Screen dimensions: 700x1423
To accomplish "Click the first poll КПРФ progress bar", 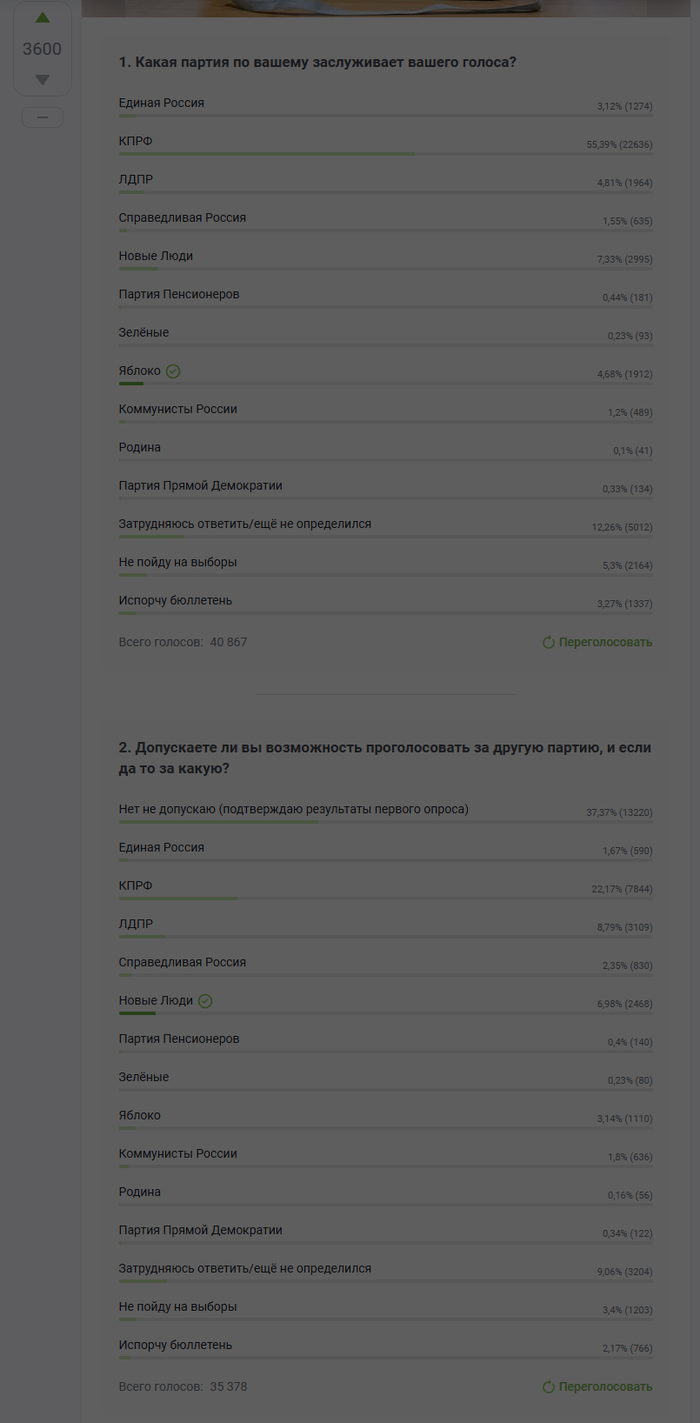I will pos(385,154).
